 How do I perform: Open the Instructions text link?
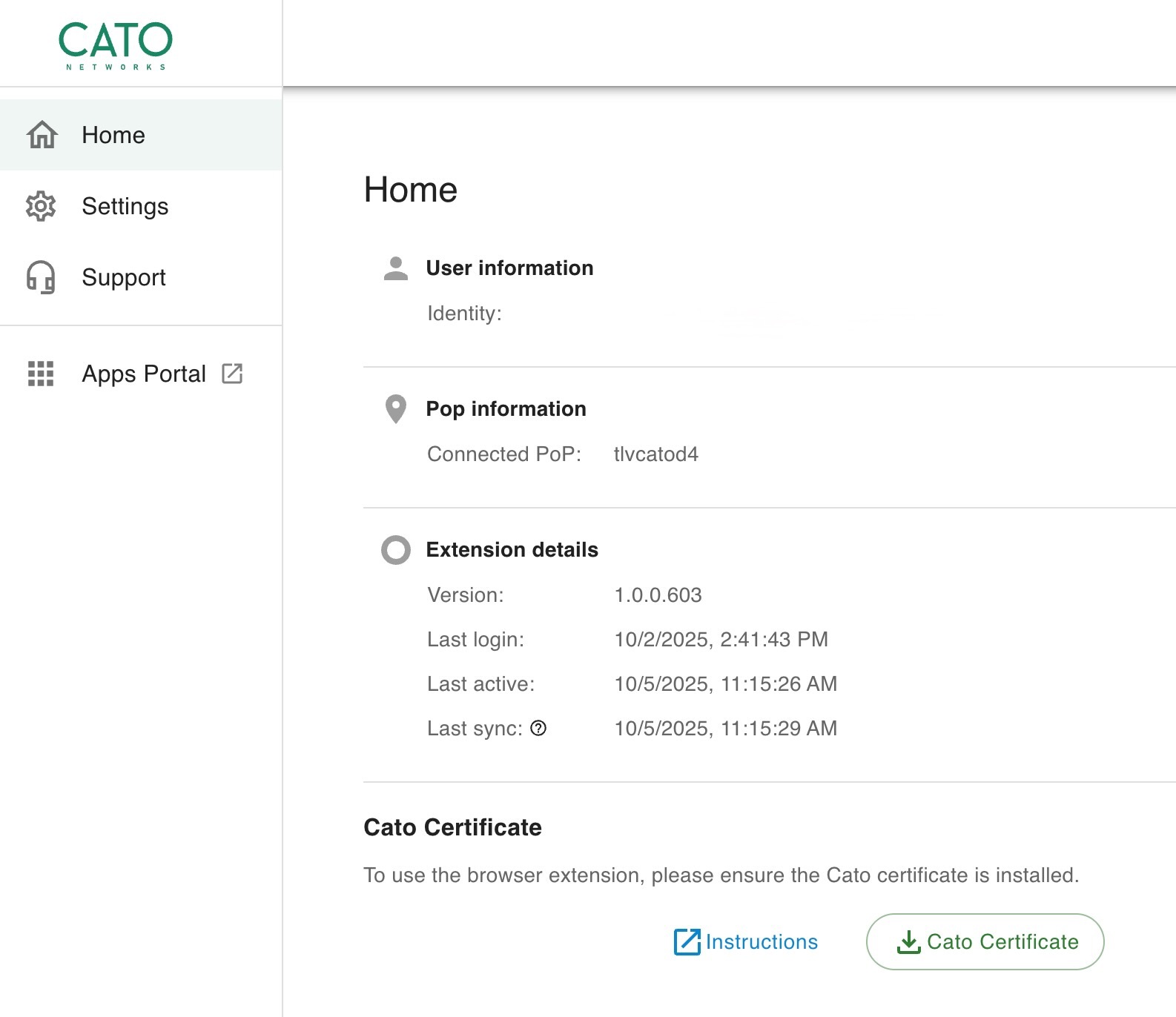tap(762, 941)
